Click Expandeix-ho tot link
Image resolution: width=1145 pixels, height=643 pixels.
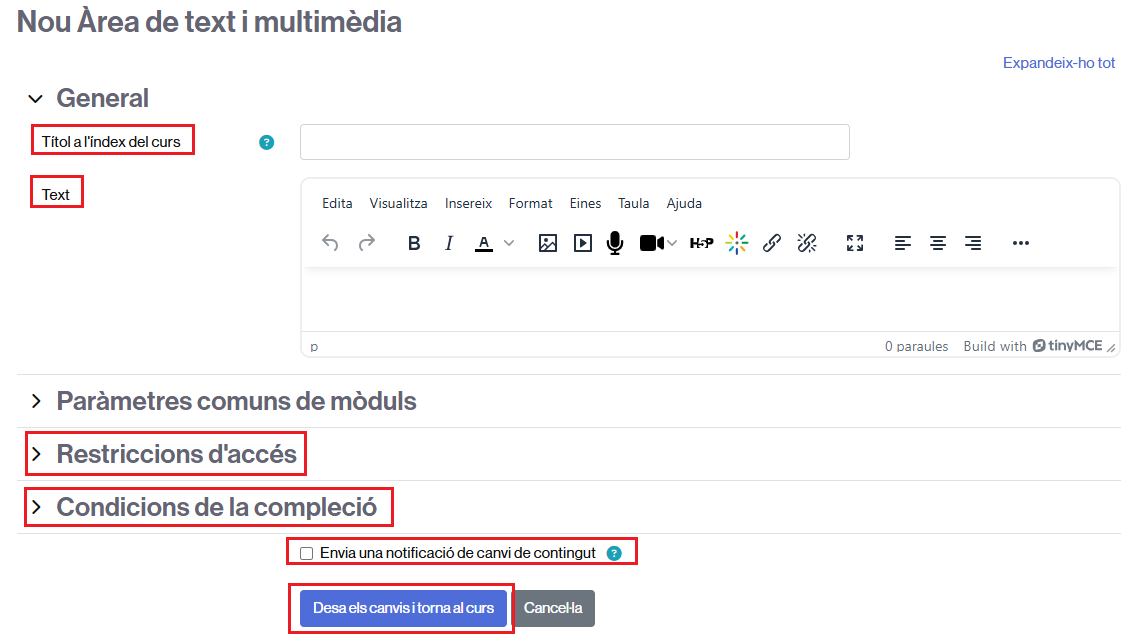coord(1059,63)
